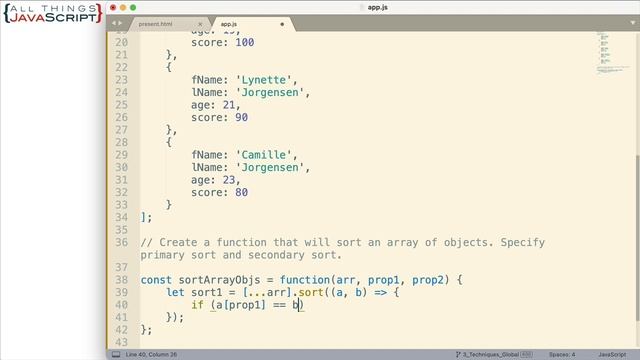
Task: Place cursor on 'Camille' string
Action: (x=264, y=155)
